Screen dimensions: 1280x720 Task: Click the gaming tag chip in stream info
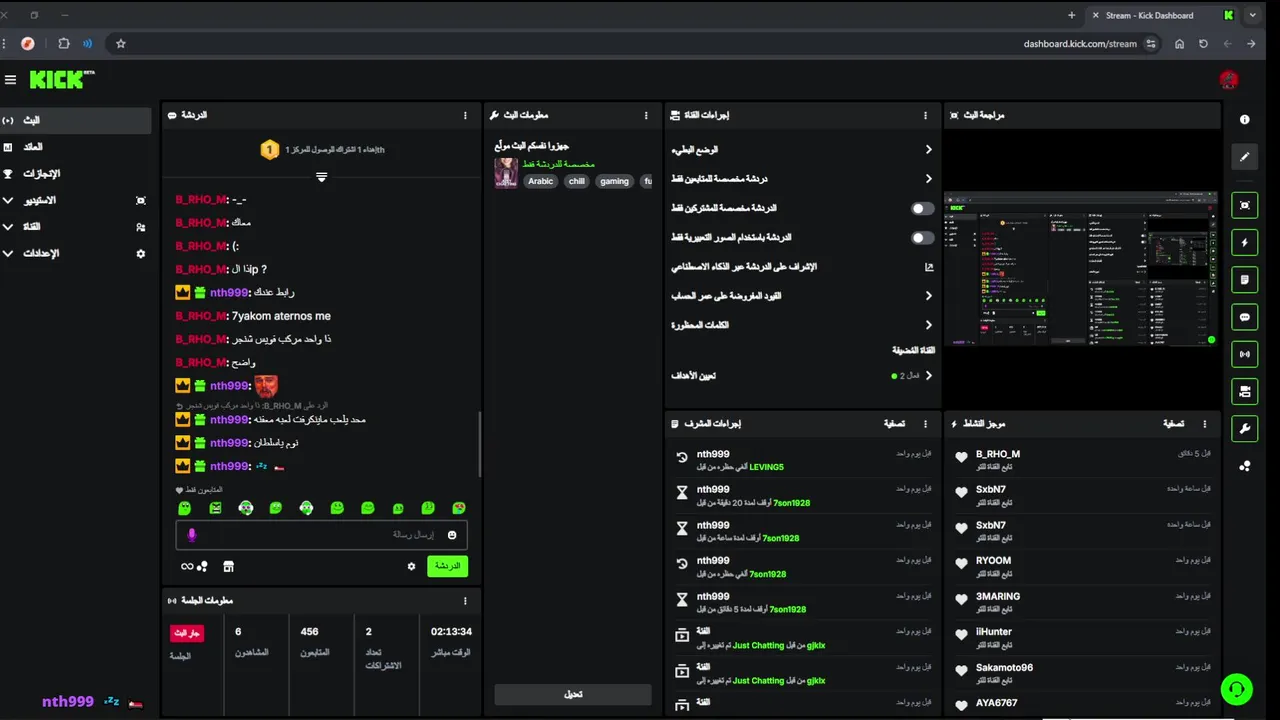(614, 182)
